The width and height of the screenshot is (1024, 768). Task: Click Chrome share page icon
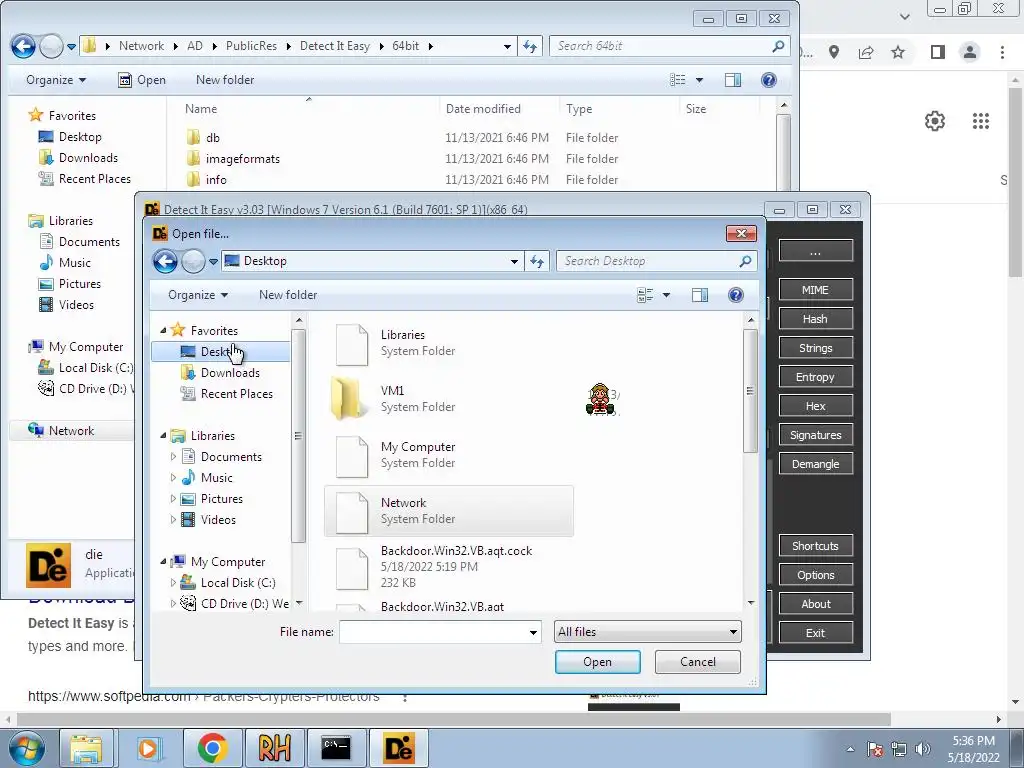(x=866, y=52)
